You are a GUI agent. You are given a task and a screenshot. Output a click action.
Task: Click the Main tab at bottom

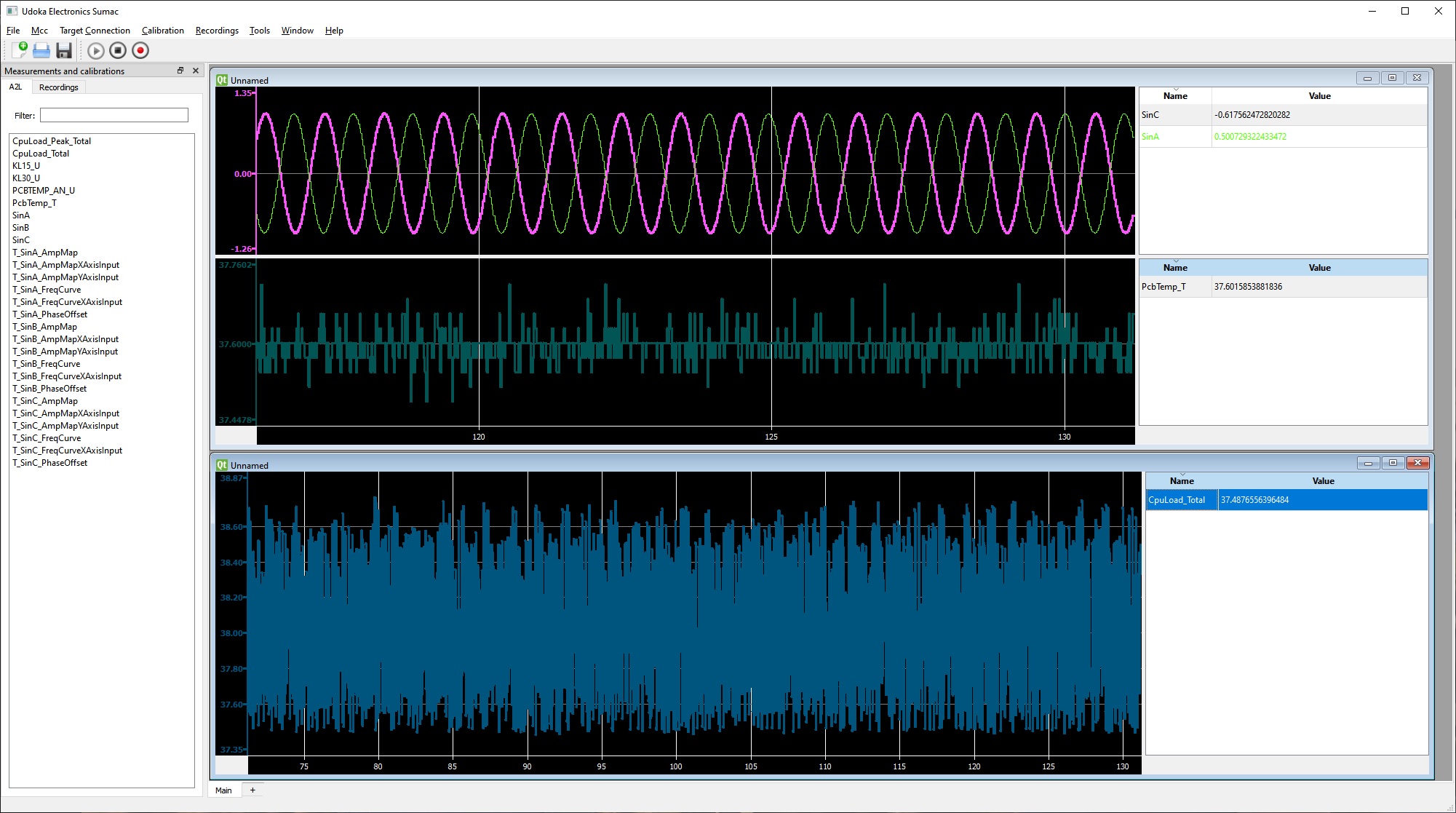tap(224, 790)
